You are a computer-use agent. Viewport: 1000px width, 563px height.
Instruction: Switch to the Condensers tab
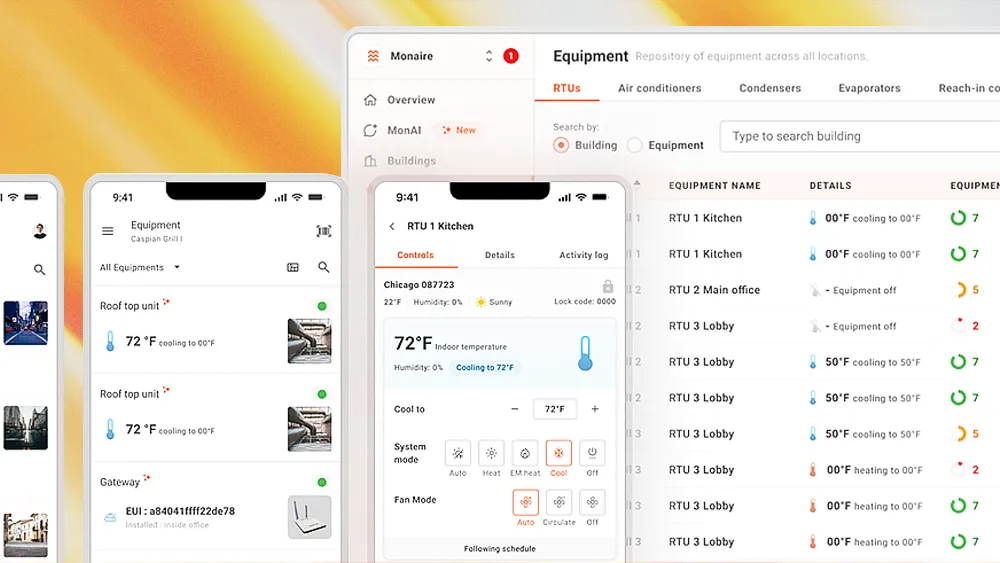[x=770, y=88]
